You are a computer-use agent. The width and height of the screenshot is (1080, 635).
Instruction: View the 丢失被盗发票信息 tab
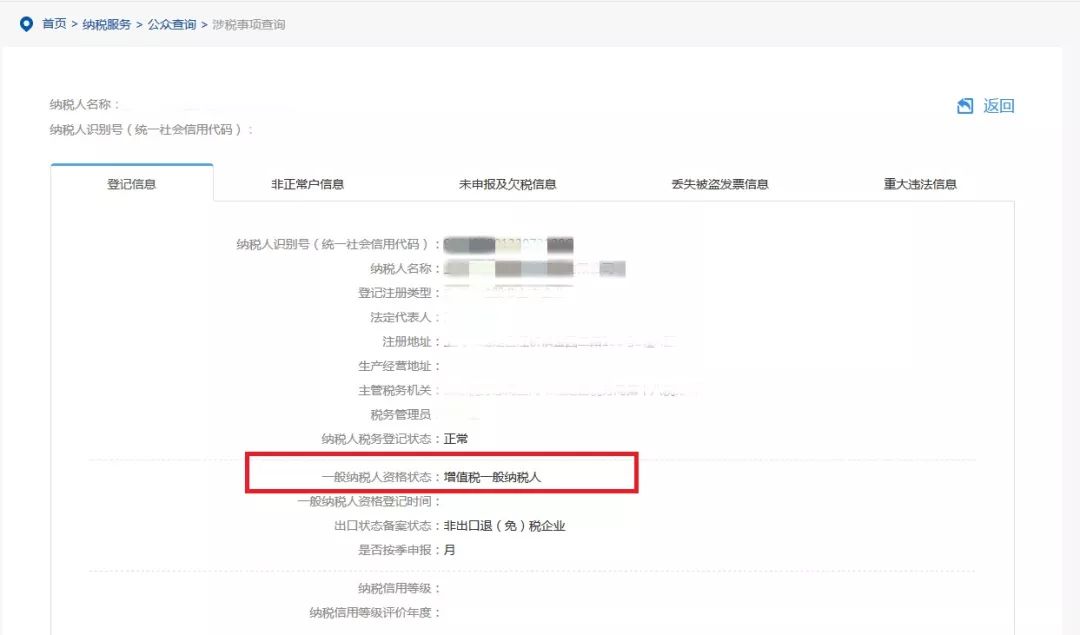pyautogui.click(x=722, y=183)
